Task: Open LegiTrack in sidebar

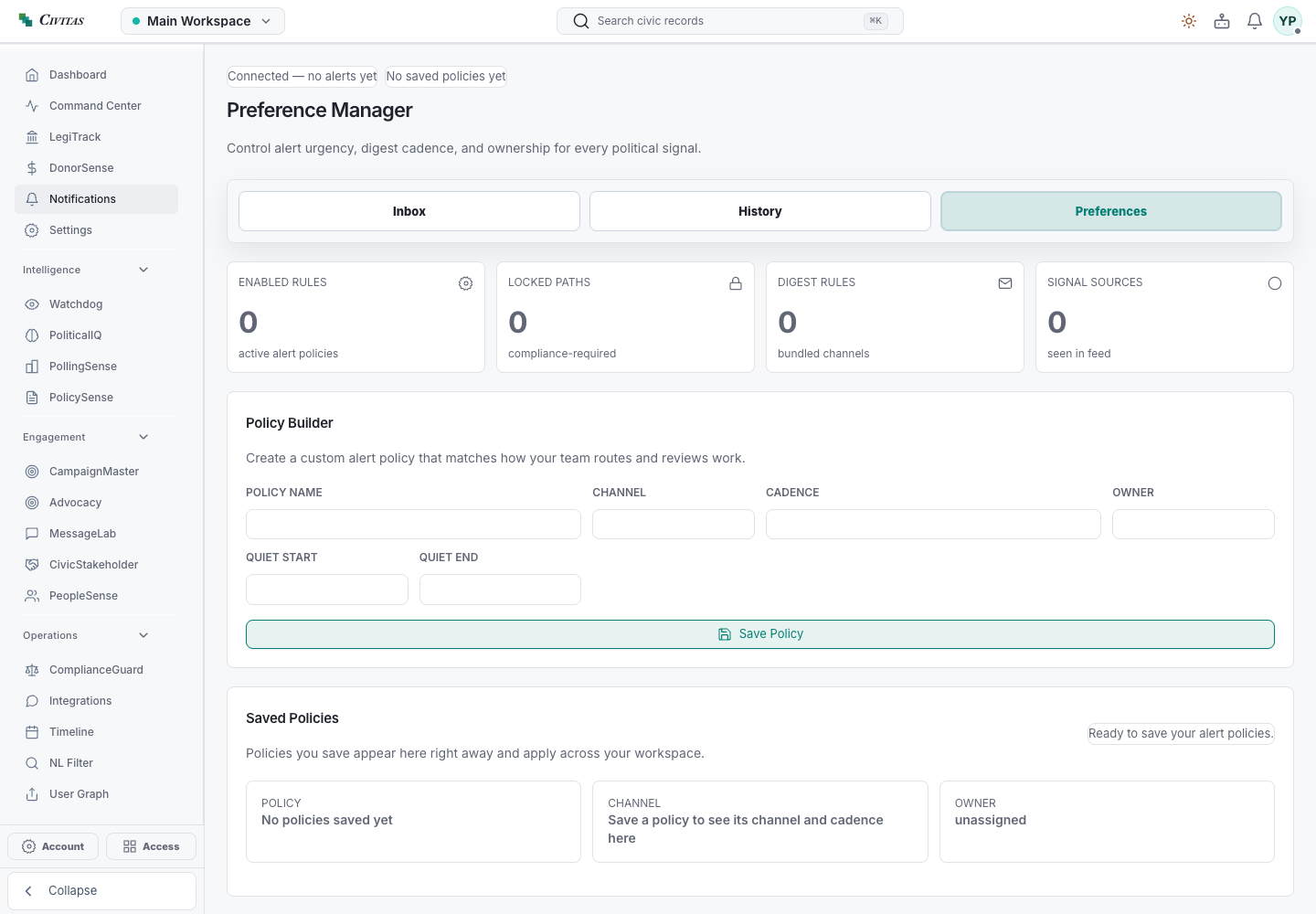Action: [x=96, y=137]
